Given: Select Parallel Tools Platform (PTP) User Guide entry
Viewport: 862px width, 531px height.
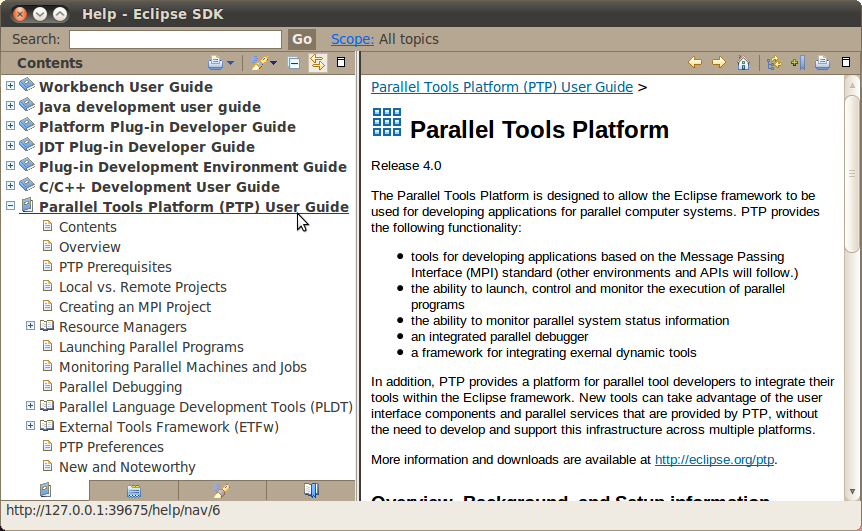Looking at the screenshot, I should (194, 207).
